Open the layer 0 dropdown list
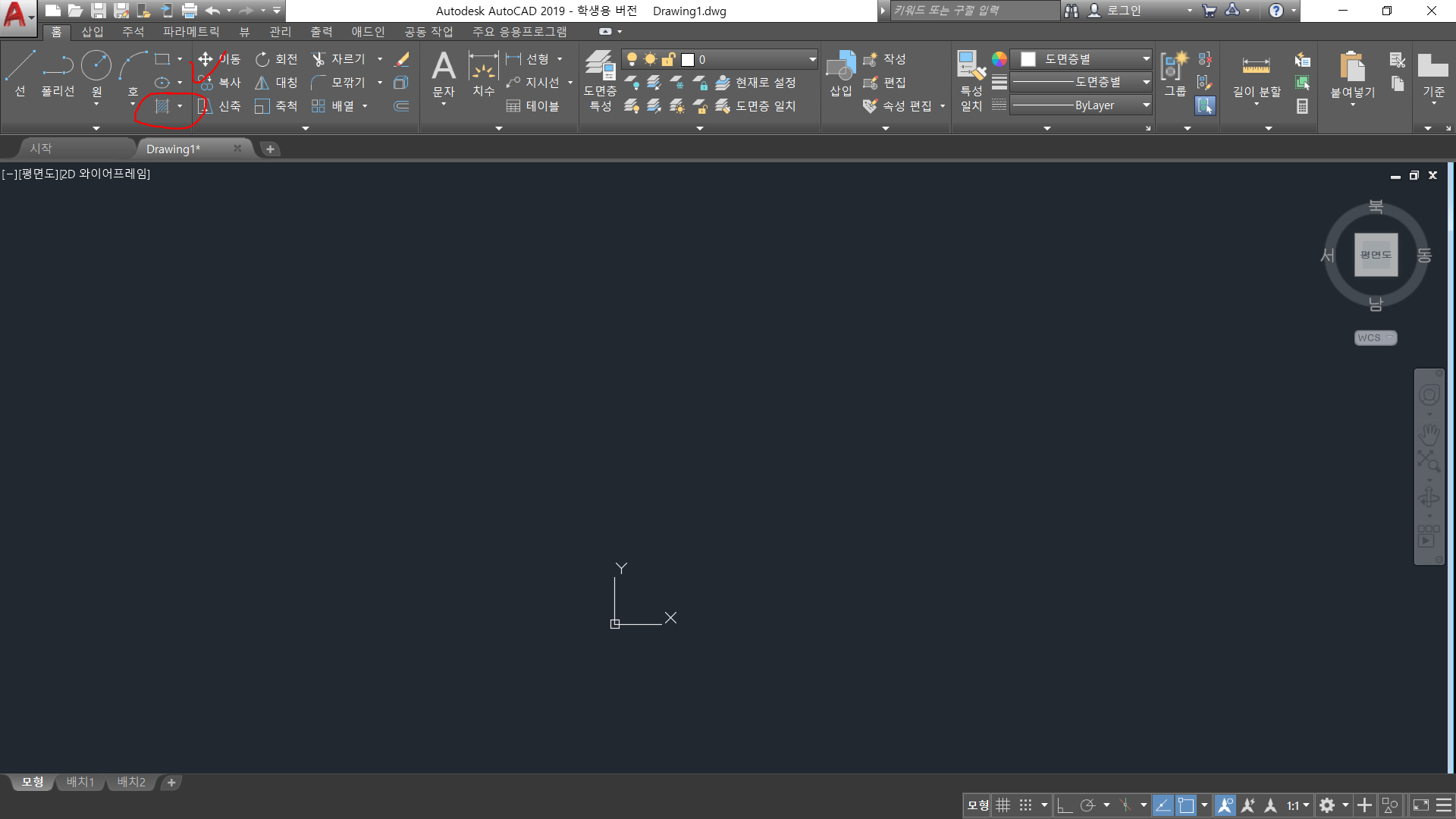Viewport: 1456px width, 819px height. 812,59
